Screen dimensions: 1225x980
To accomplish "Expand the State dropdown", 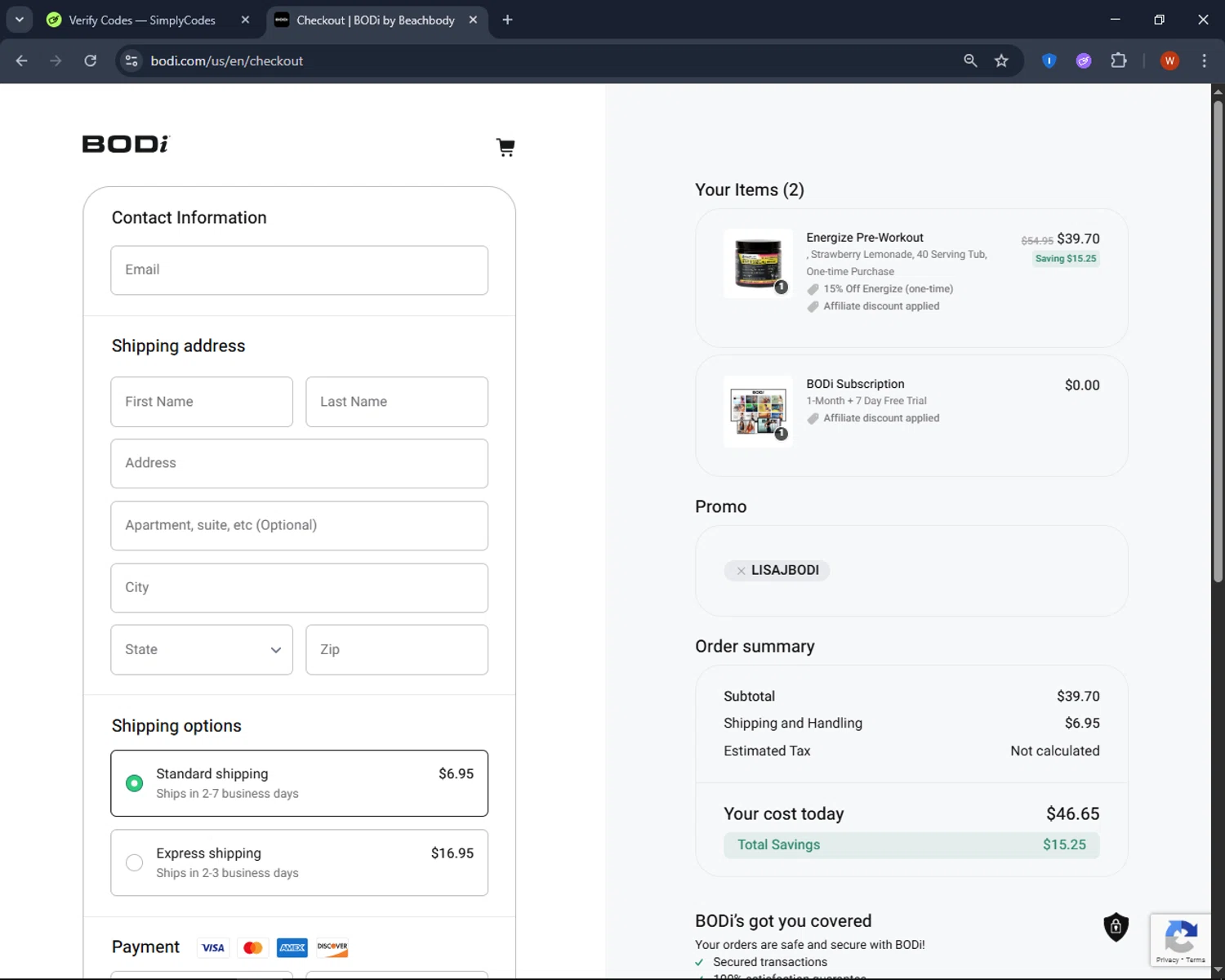I will [x=202, y=650].
